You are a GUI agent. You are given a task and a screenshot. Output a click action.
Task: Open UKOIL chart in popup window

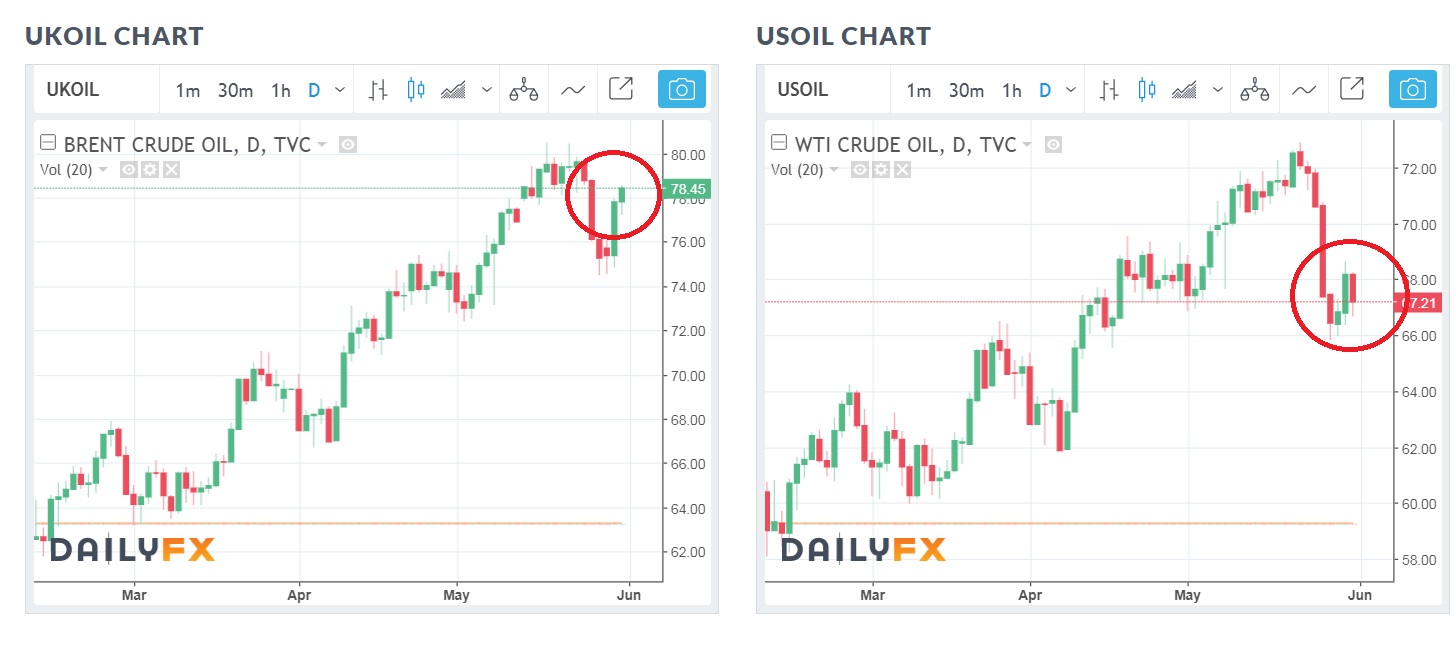click(x=620, y=89)
